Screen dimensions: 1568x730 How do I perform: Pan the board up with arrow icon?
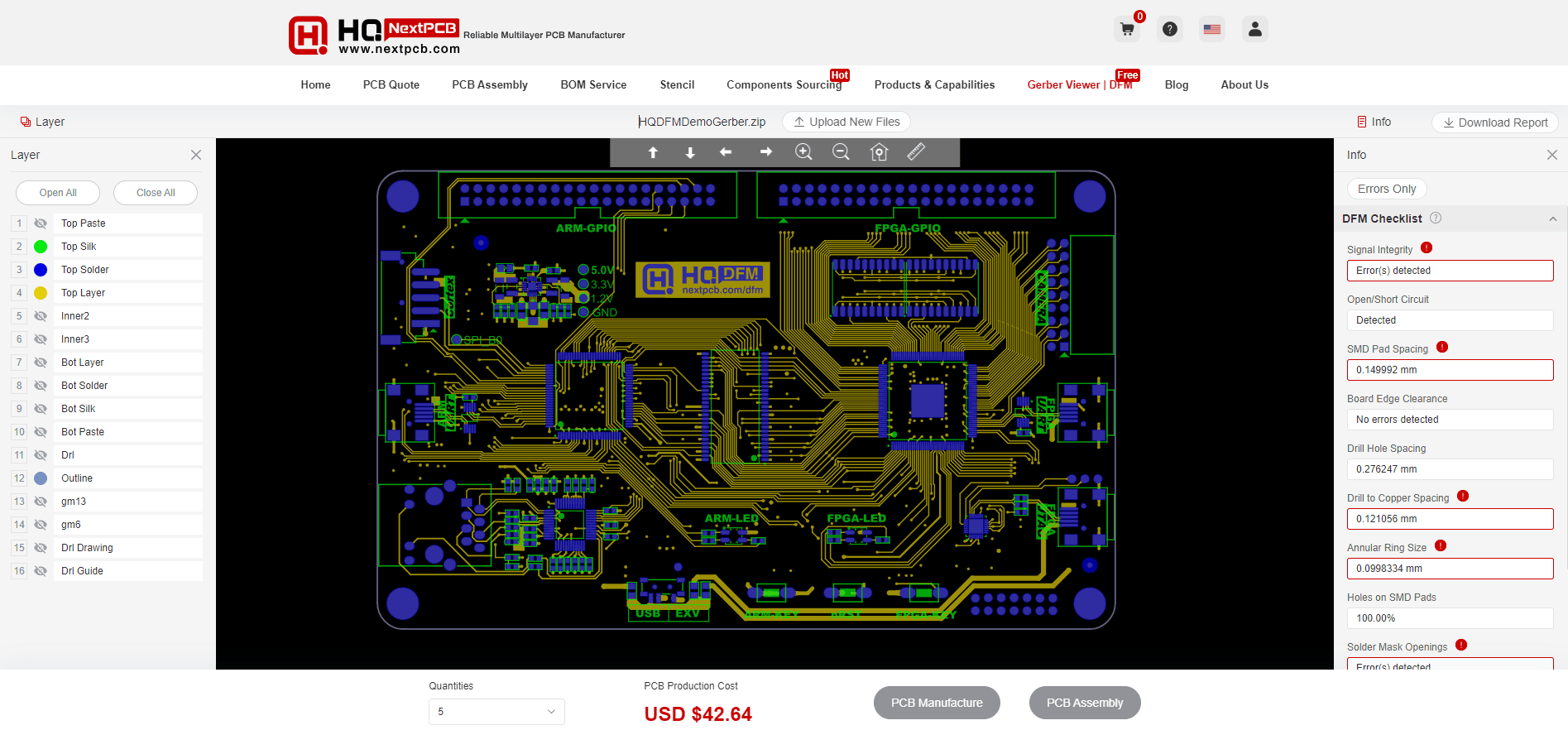tap(653, 152)
